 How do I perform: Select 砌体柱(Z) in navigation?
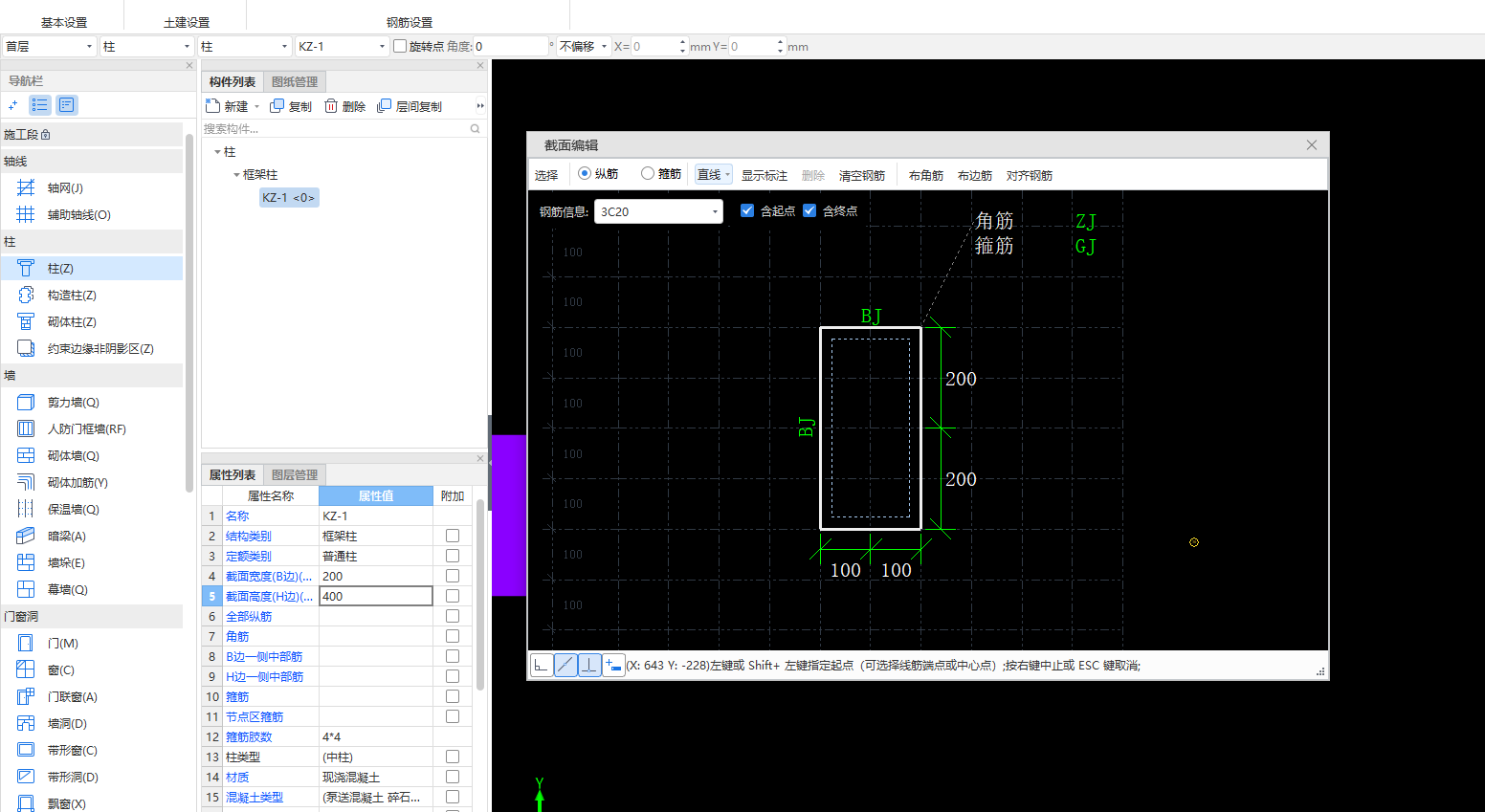(x=71, y=322)
